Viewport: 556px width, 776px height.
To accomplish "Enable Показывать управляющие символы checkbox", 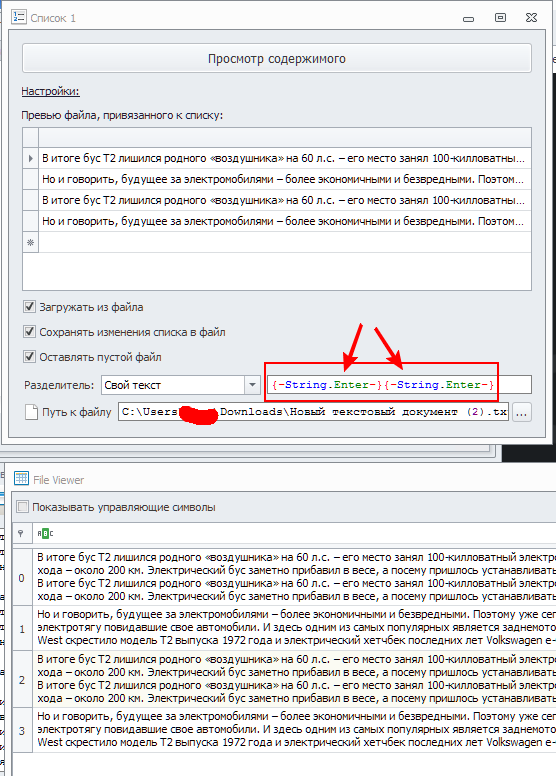I will coord(22,507).
